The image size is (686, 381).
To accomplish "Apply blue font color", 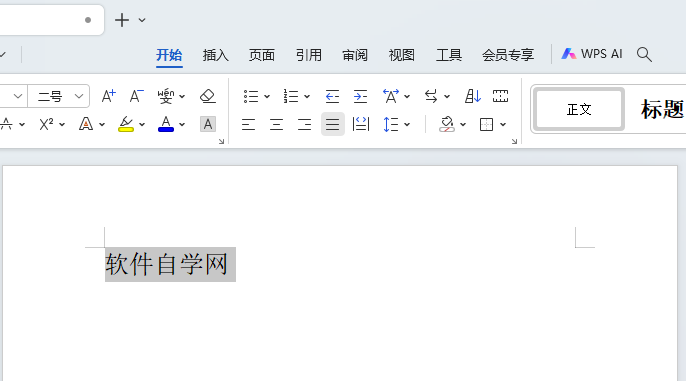I will click(166, 124).
